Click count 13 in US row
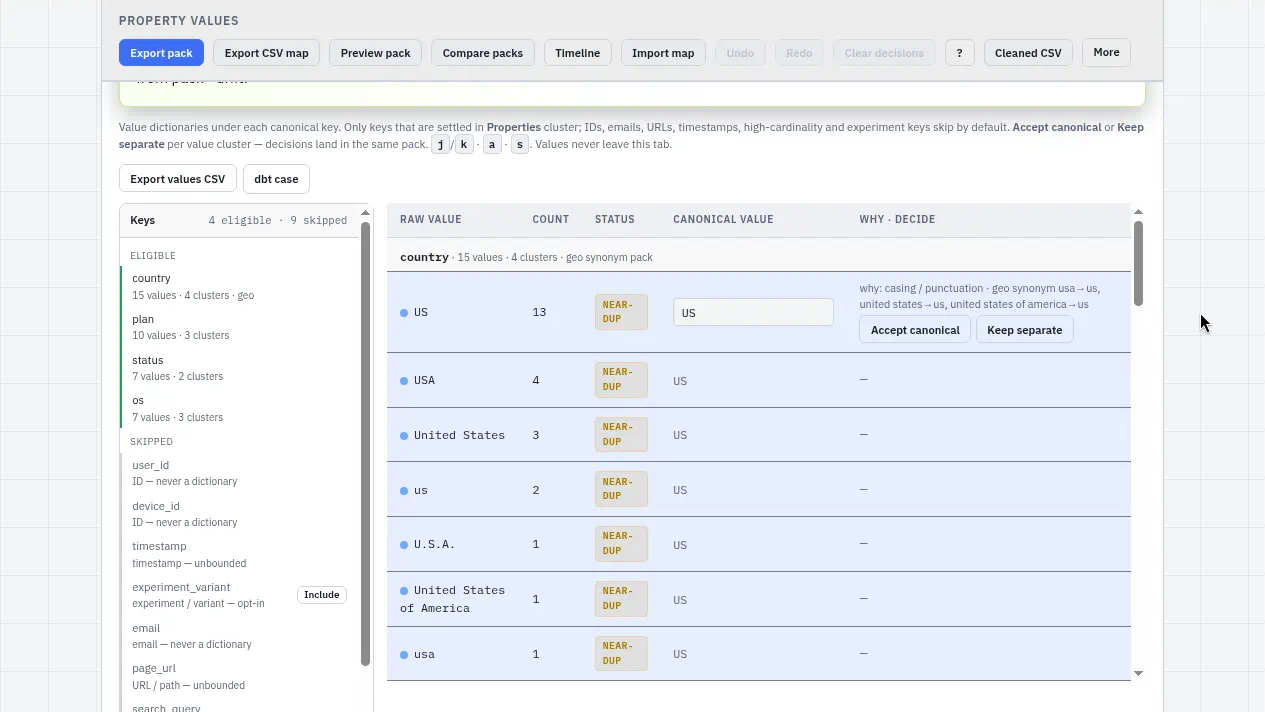The height and width of the screenshot is (712, 1265). pos(539,312)
